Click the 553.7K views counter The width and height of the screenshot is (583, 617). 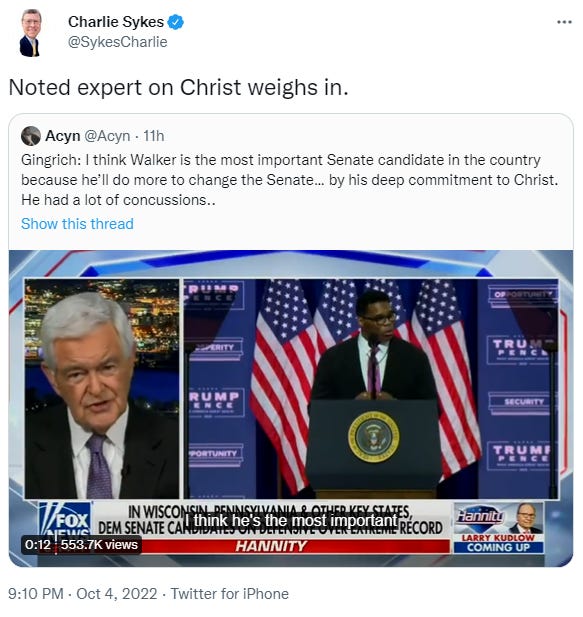coord(99,545)
